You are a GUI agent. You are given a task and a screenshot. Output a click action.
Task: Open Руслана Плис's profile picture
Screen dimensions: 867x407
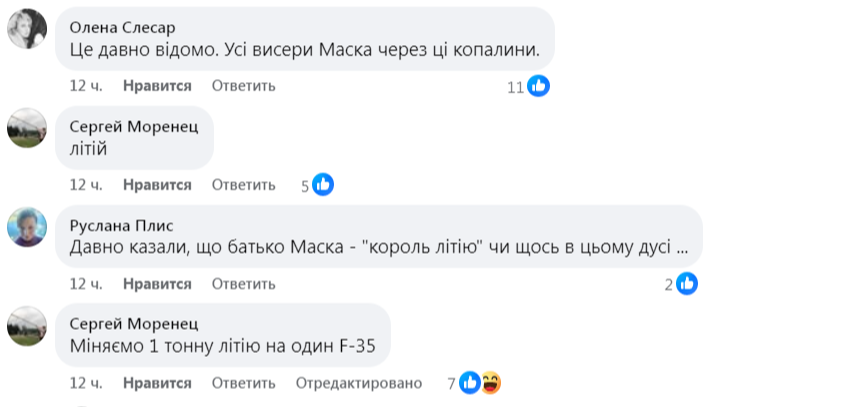pyautogui.click(x=27, y=226)
